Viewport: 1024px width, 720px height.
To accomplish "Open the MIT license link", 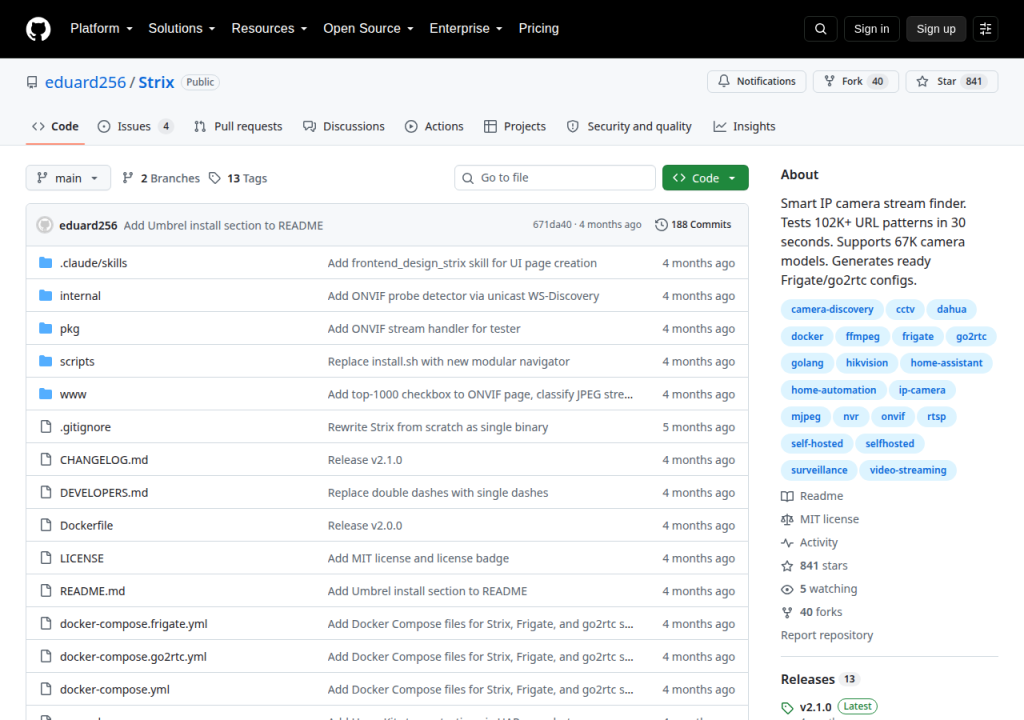I will click(x=820, y=519).
